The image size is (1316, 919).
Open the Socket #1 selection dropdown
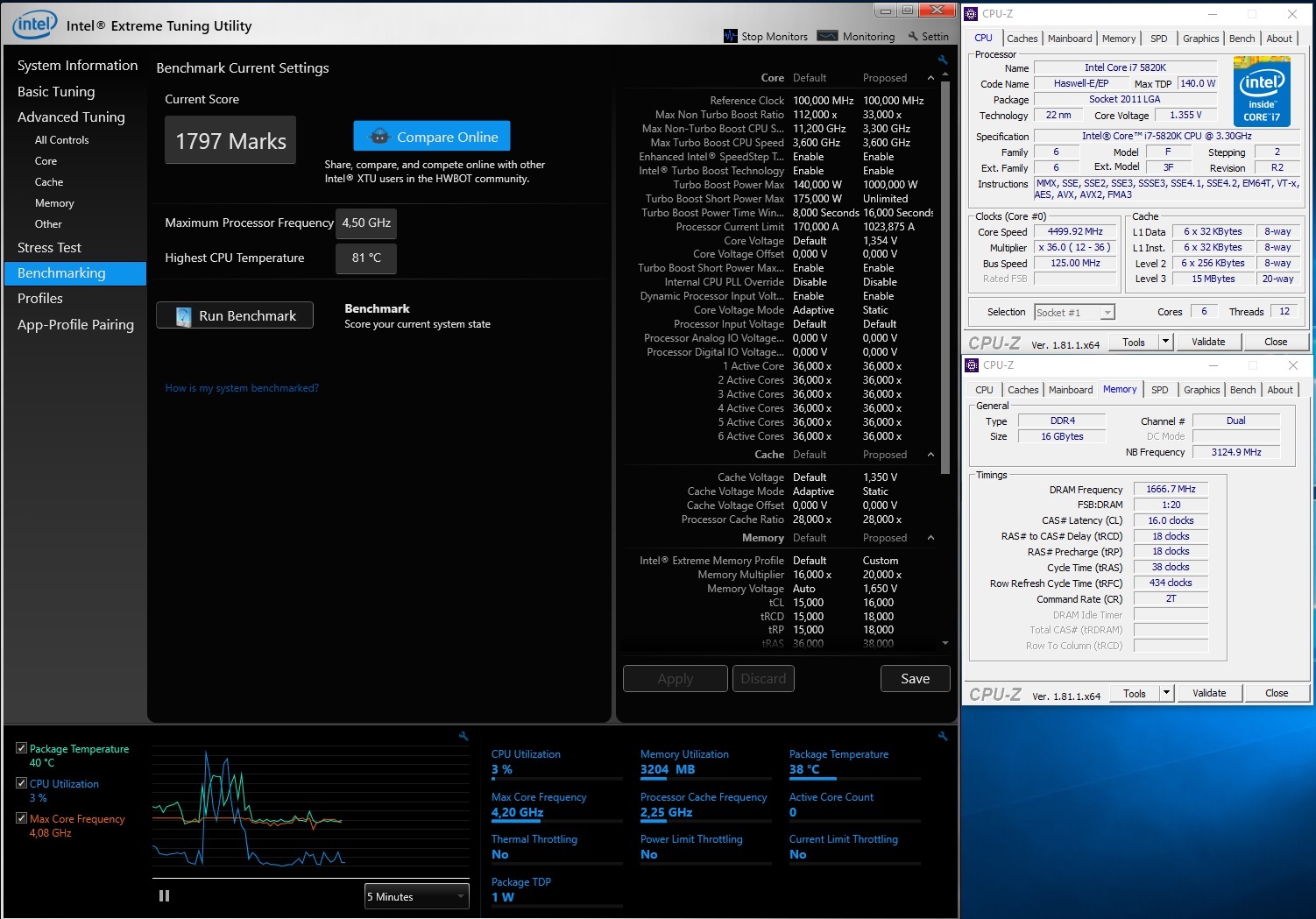click(x=1074, y=312)
